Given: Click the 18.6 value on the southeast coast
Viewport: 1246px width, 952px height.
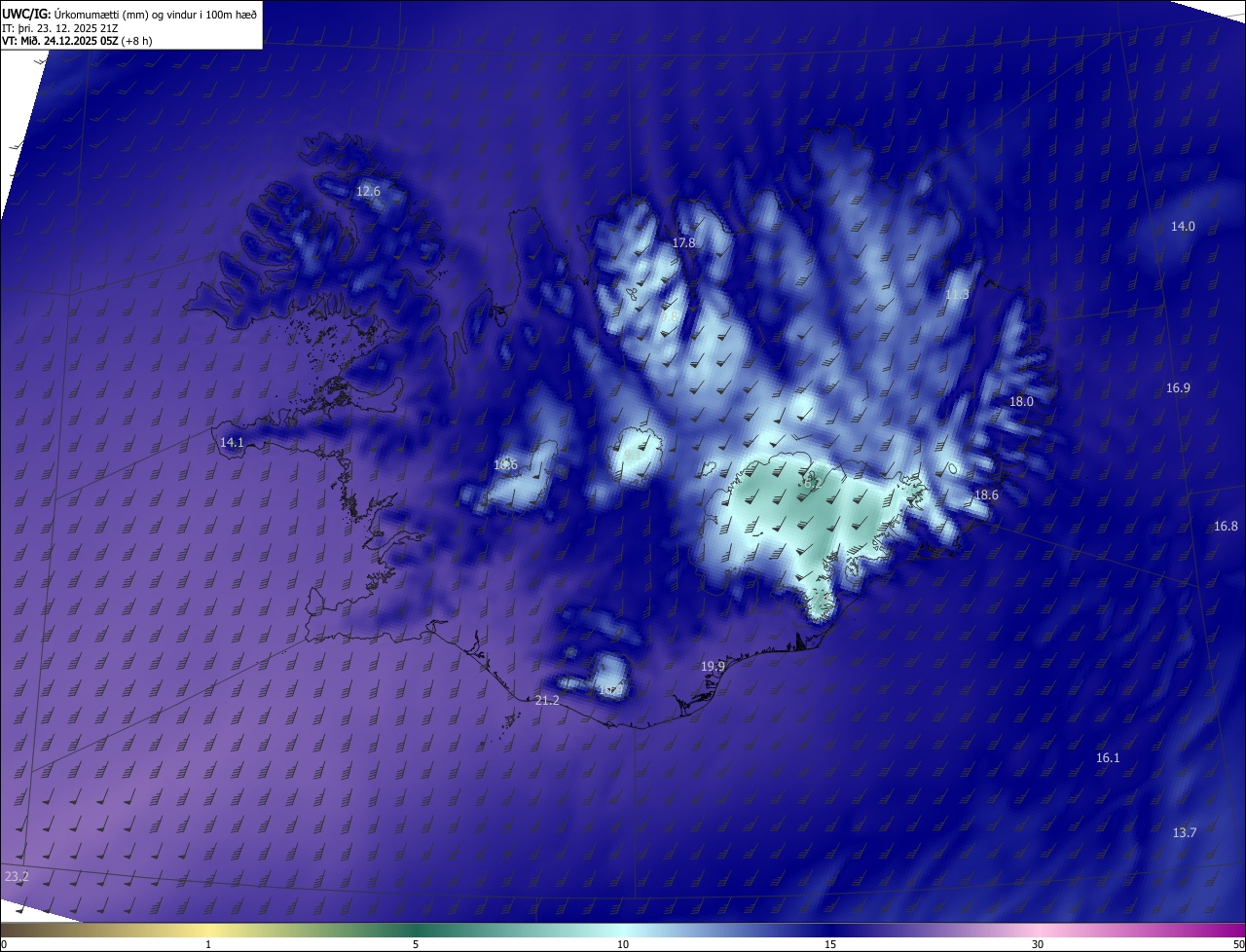Looking at the screenshot, I should point(986,495).
